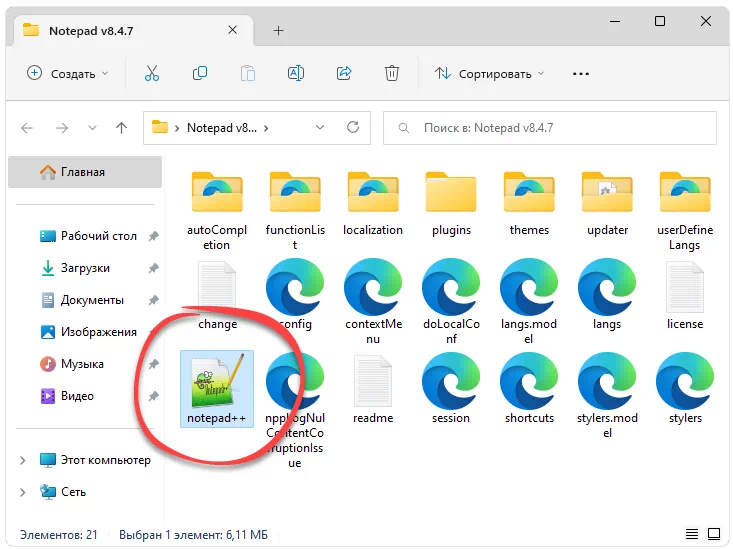Click the Видео pin icon
This screenshot has width=733, height=549.
tap(153, 397)
